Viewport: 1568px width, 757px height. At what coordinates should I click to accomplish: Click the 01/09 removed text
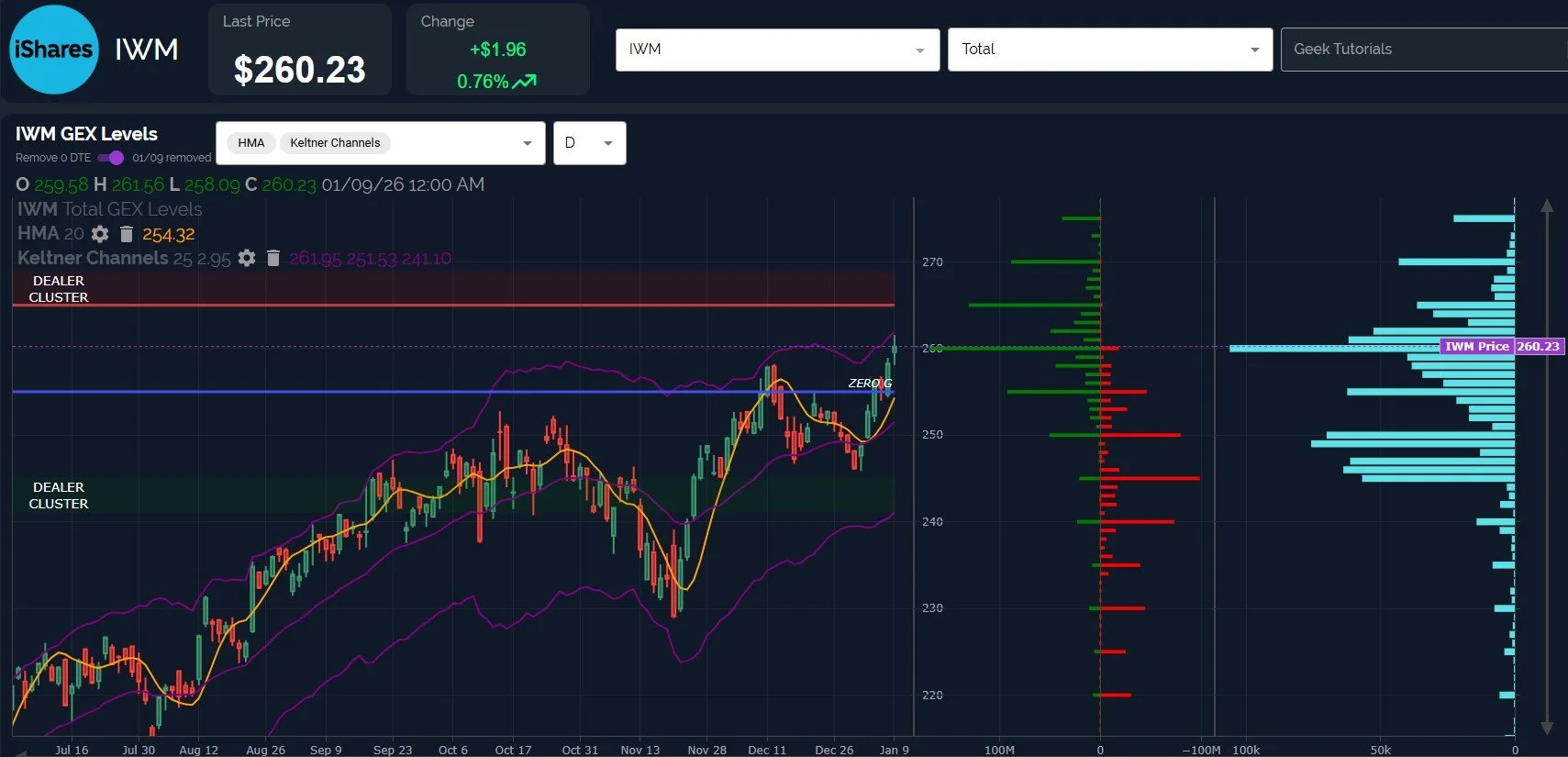click(x=172, y=158)
